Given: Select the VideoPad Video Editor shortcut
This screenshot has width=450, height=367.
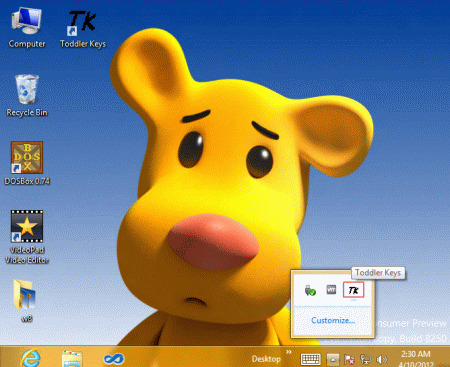Looking at the screenshot, I should coord(27,237).
